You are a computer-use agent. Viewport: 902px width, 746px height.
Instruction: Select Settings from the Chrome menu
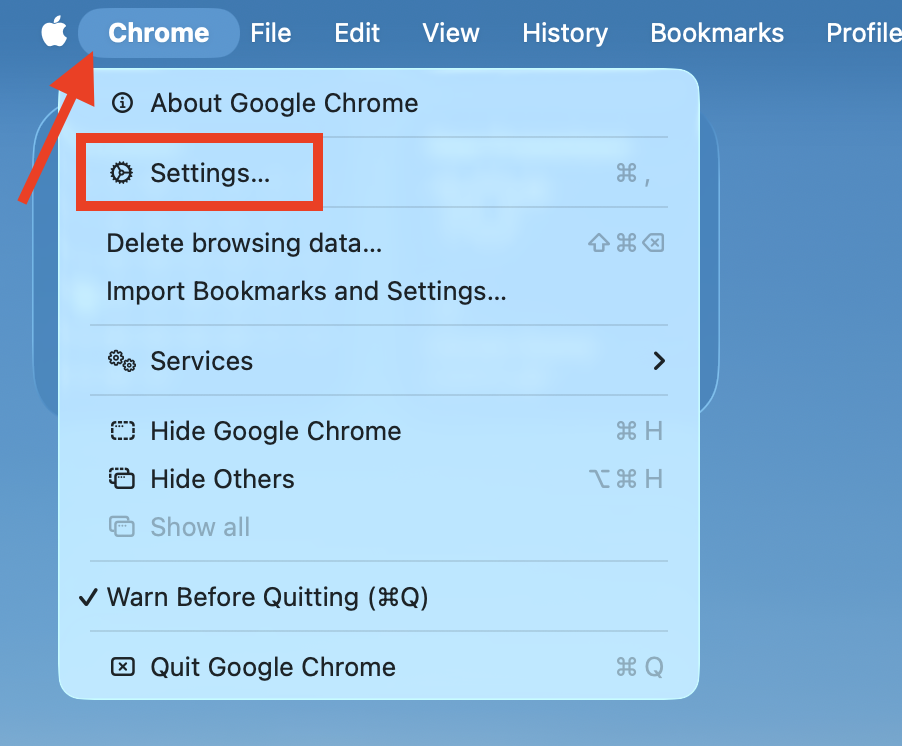(210, 172)
